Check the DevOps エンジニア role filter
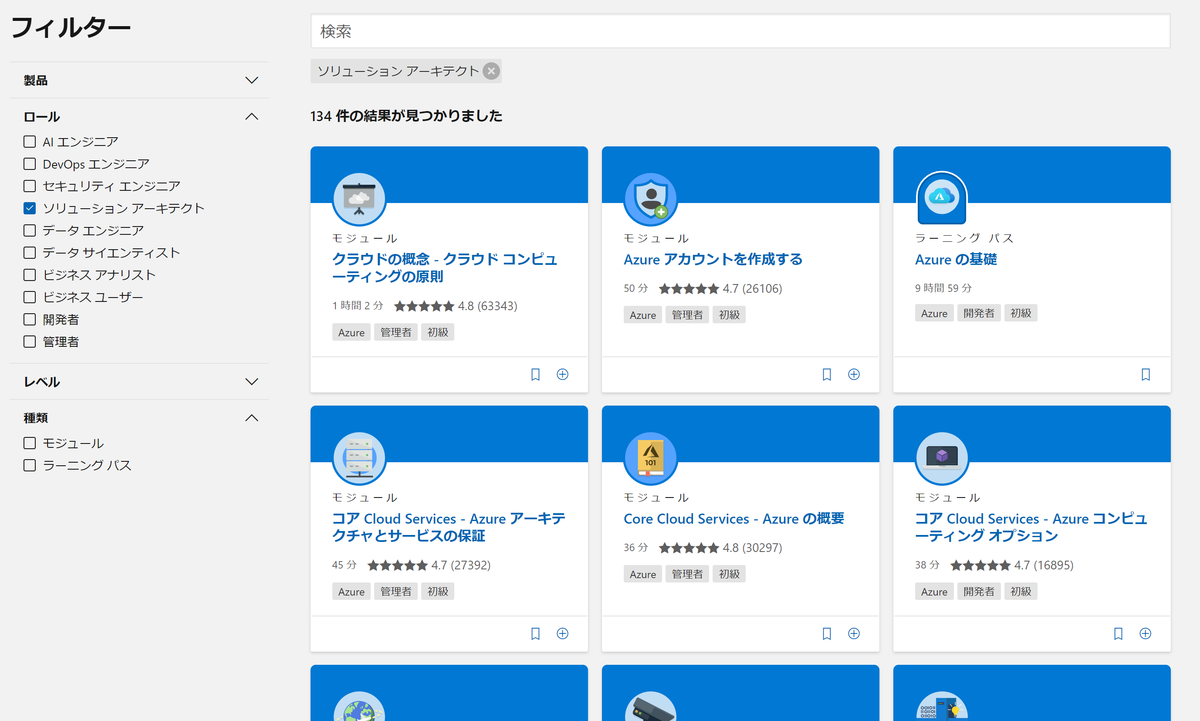 30,164
